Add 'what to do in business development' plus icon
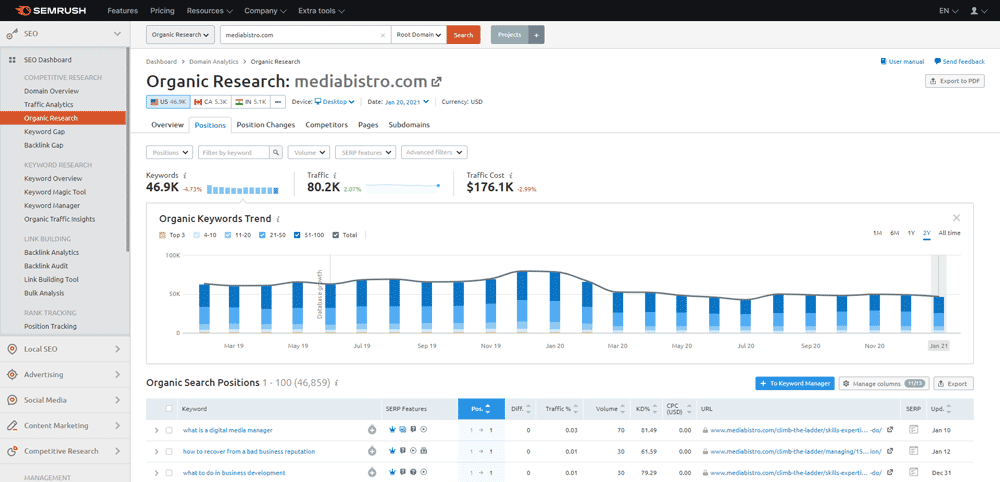The height and width of the screenshot is (482, 1000). (372, 472)
